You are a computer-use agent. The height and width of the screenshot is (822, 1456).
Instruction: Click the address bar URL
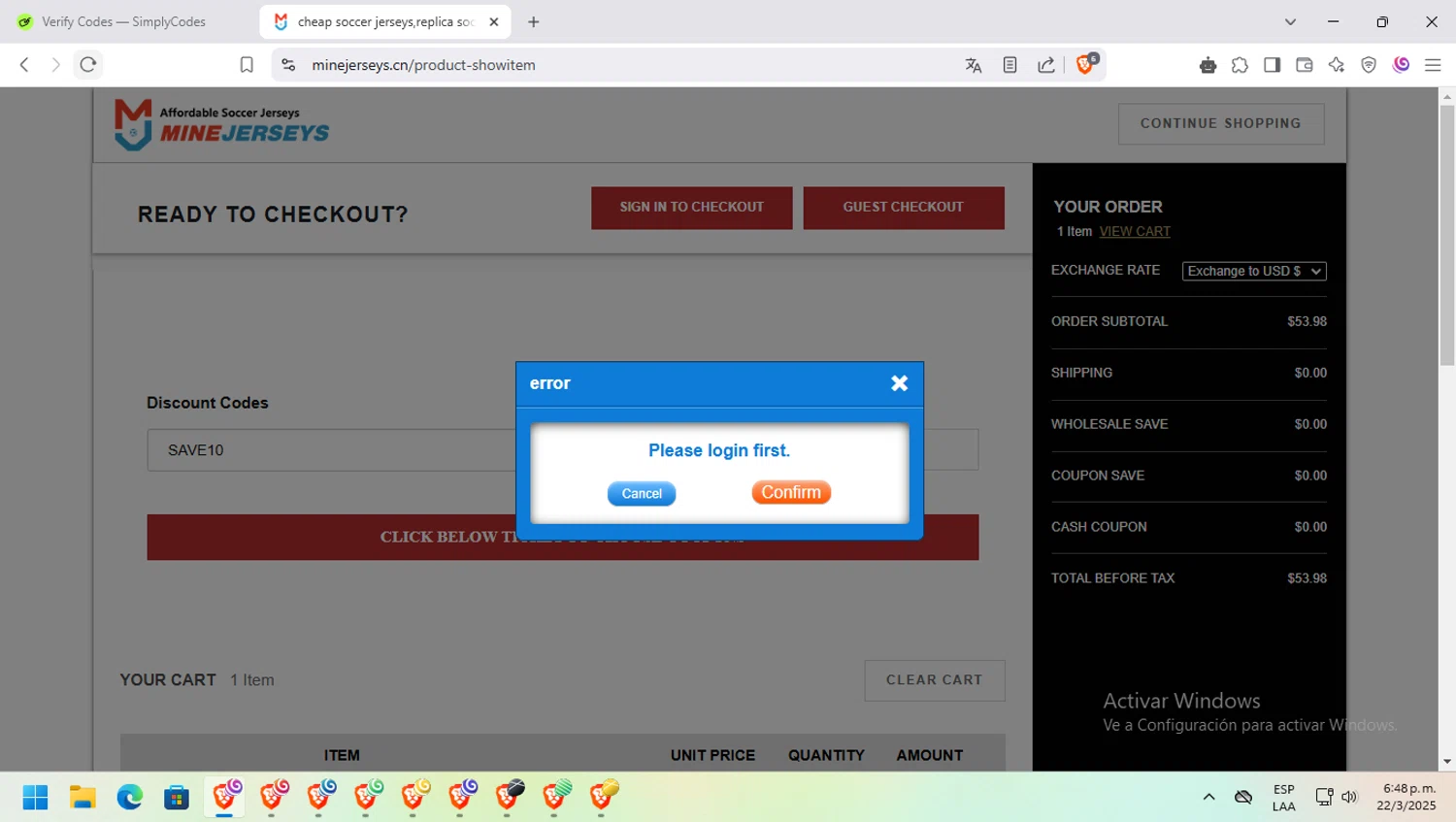pos(423,65)
